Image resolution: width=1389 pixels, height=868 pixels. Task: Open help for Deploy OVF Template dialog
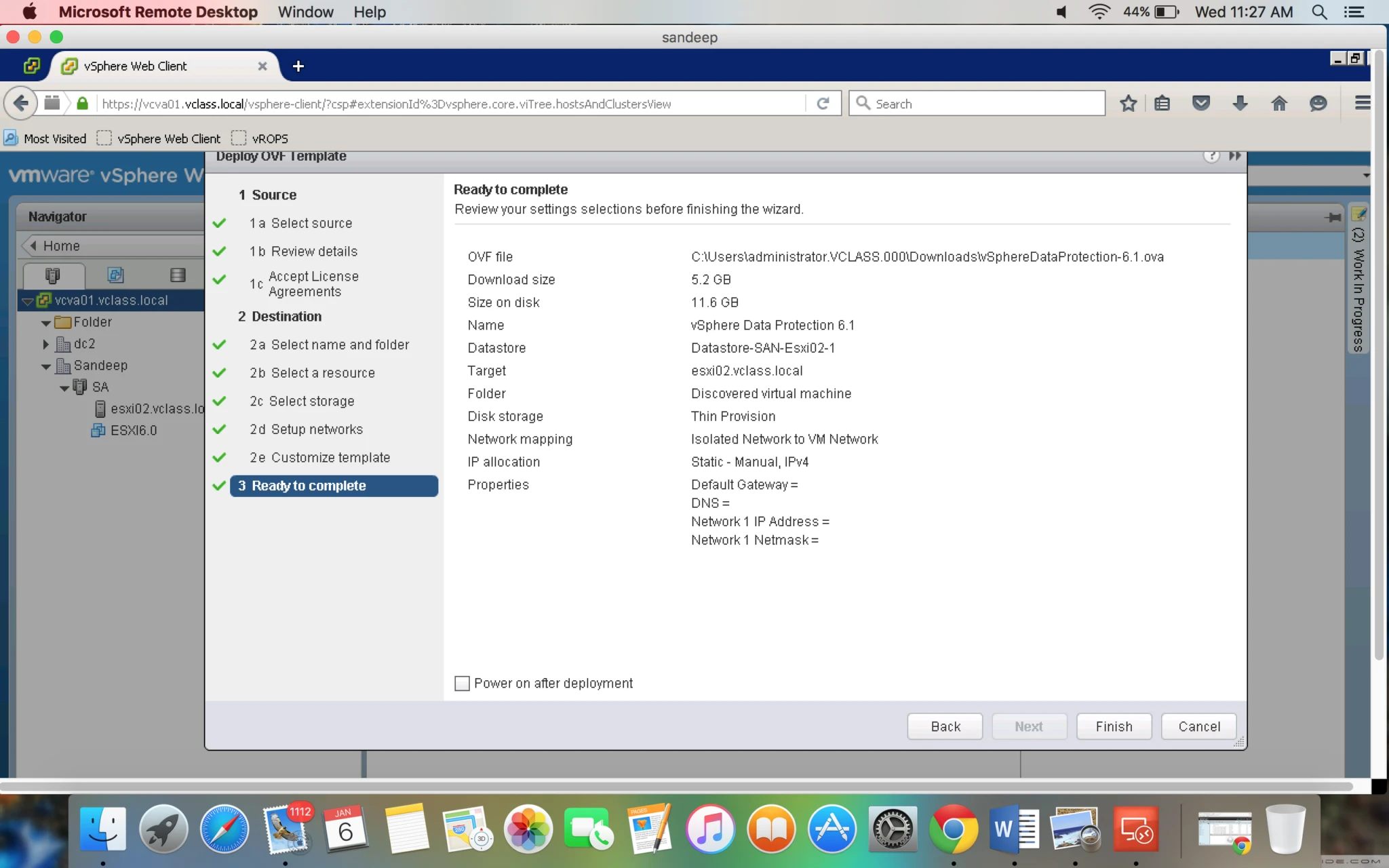tap(1211, 156)
